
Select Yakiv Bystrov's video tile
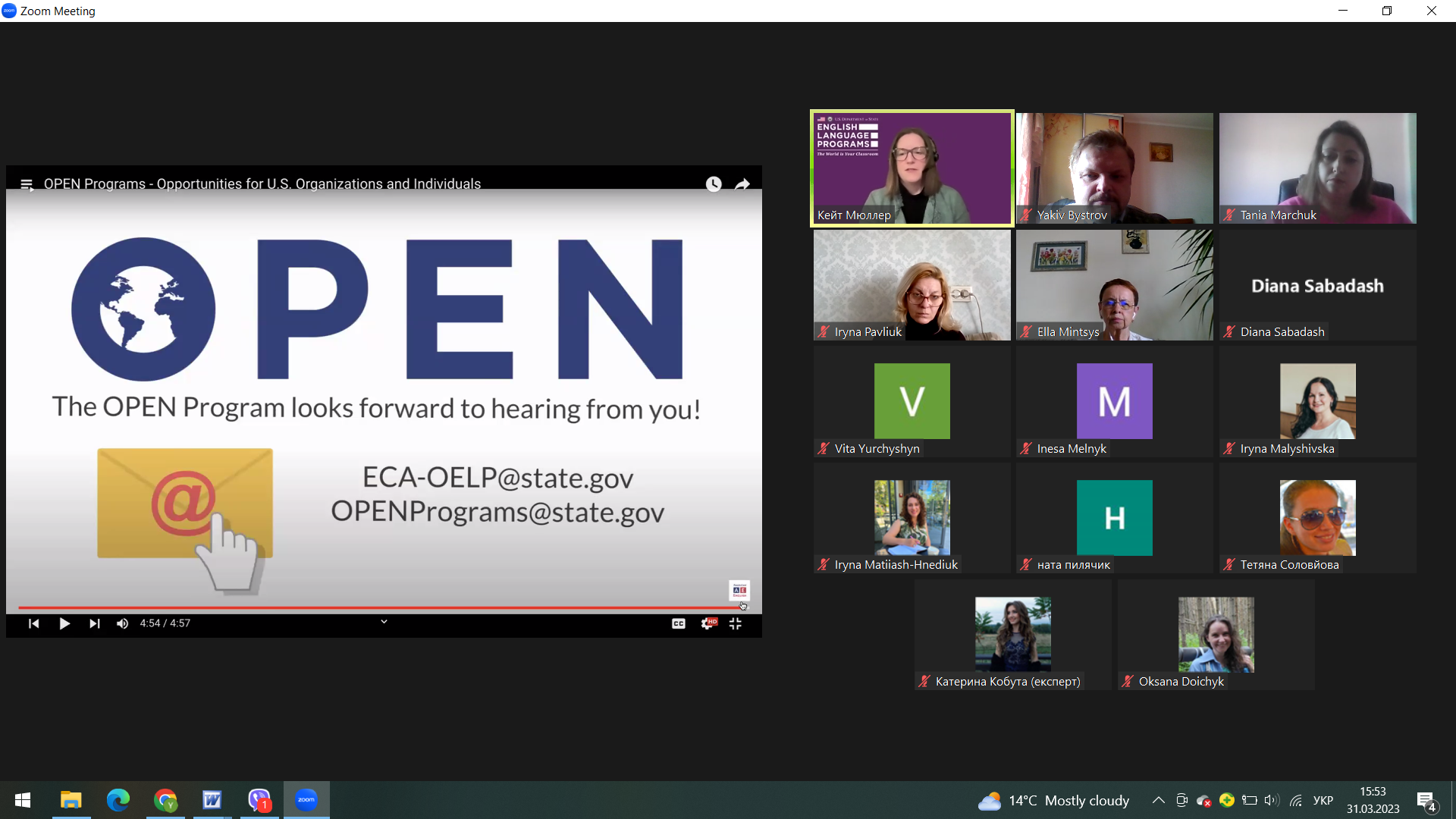pyautogui.click(x=1115, y=168)
